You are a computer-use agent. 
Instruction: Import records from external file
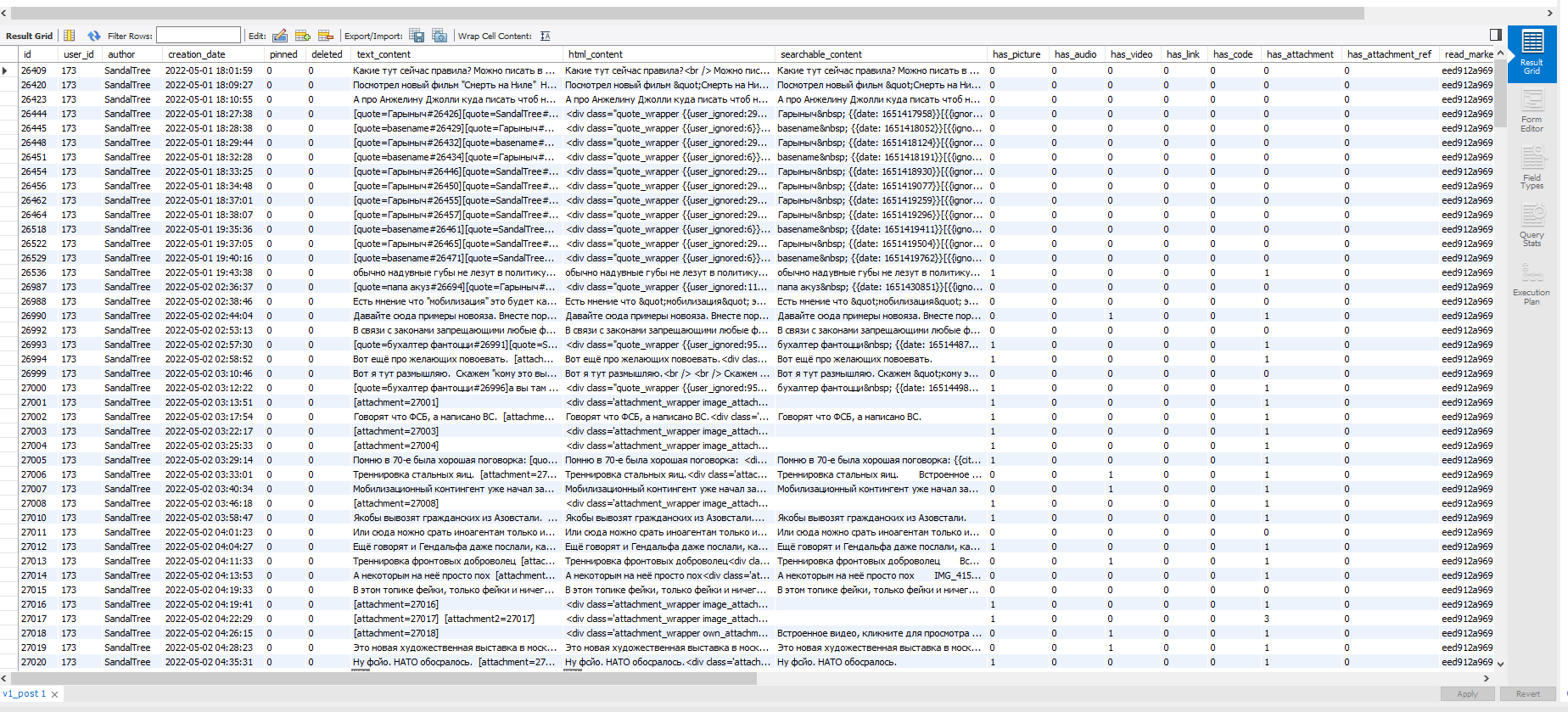coord(440,36)
